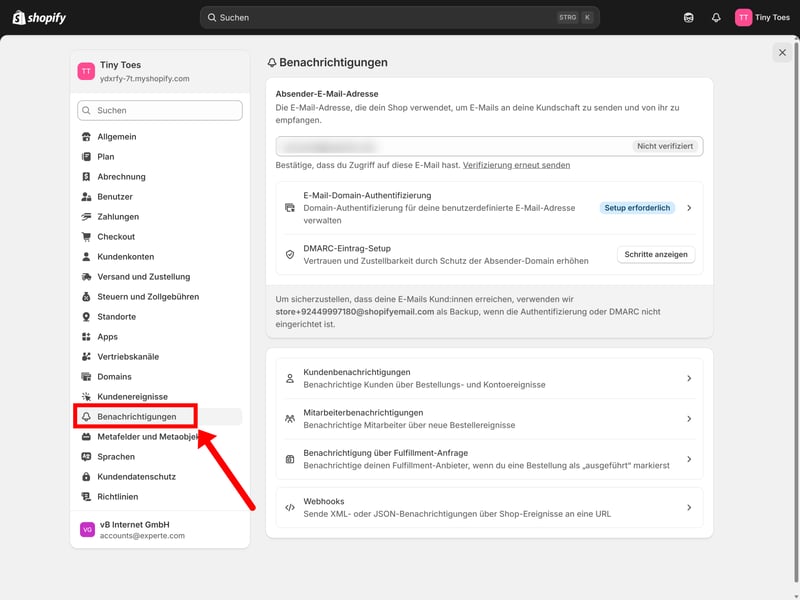The height and width of the screenshot is (600, 800).
Task: Expand E-Mail-Domain-Authentifizierung chevron
Action: pos(689,208)
